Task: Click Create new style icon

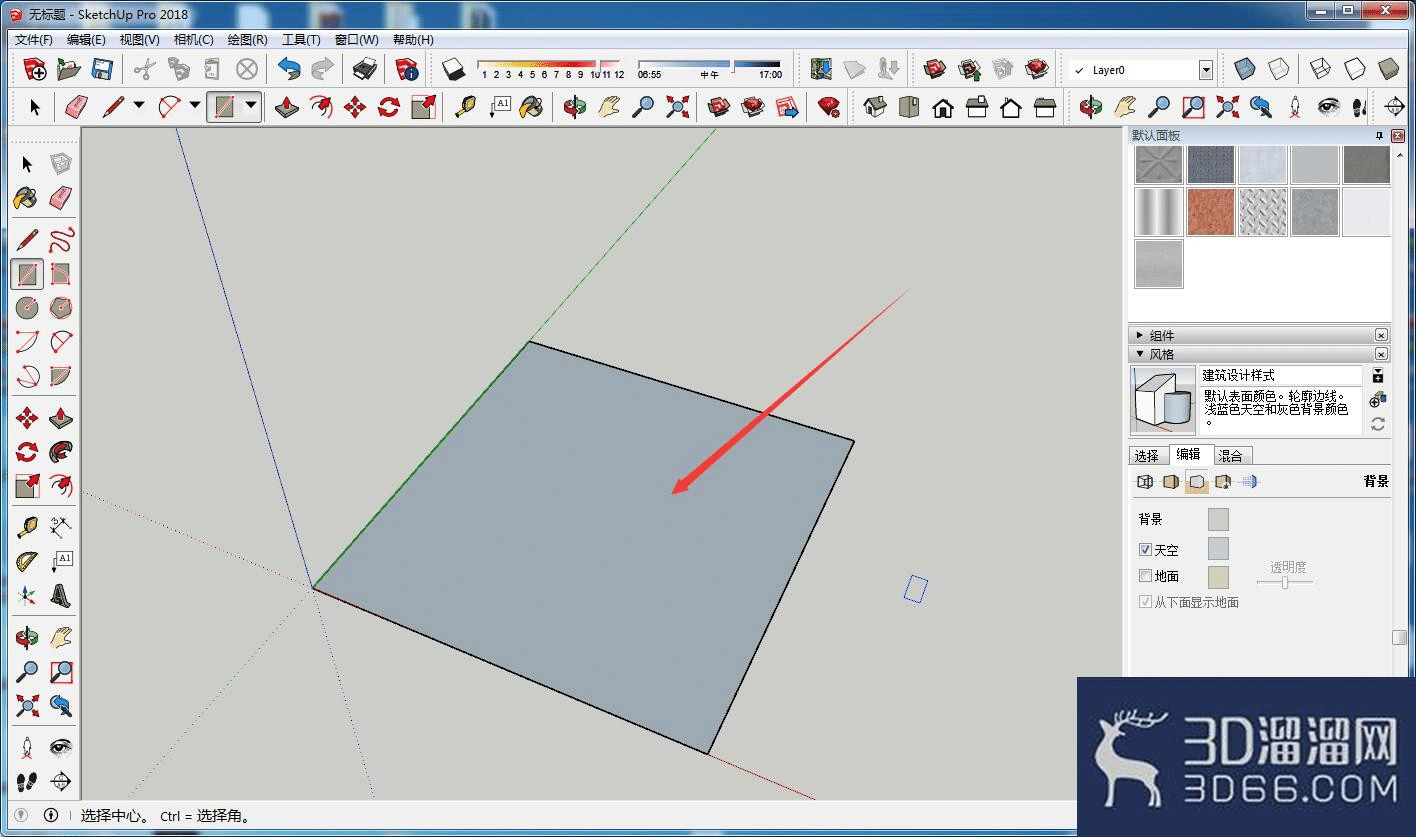Action: pyautogui.click(x=1378, y=399)
